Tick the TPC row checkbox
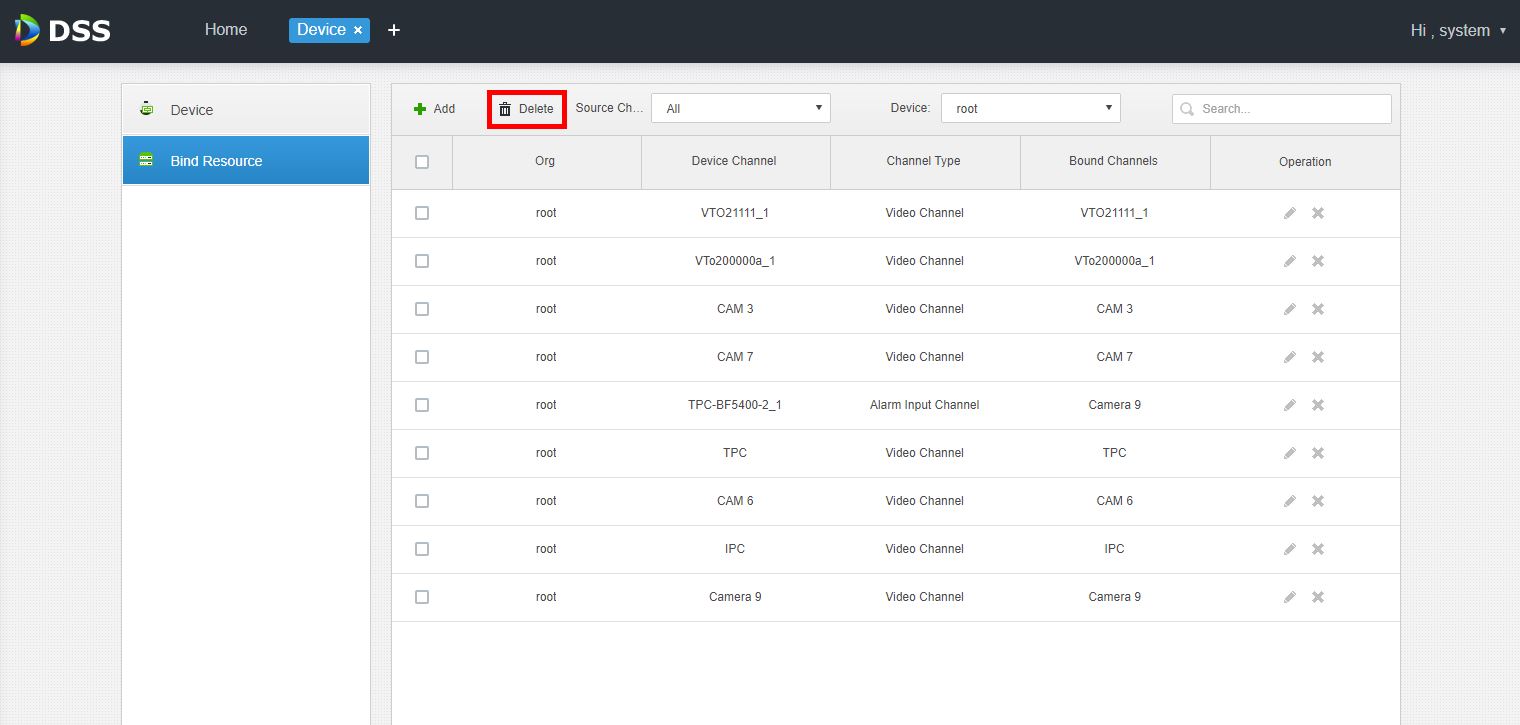1520x725 pixels. 422,453
